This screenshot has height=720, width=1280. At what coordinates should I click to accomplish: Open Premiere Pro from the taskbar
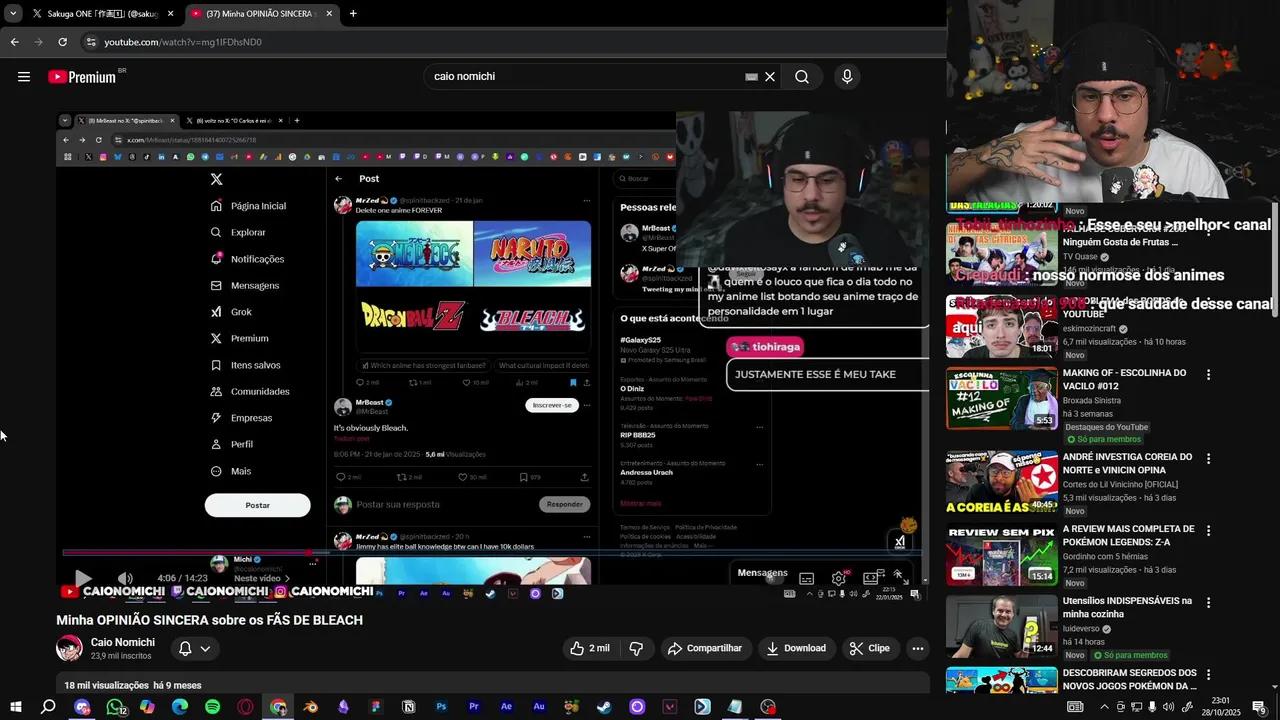(x=474, y=707)
